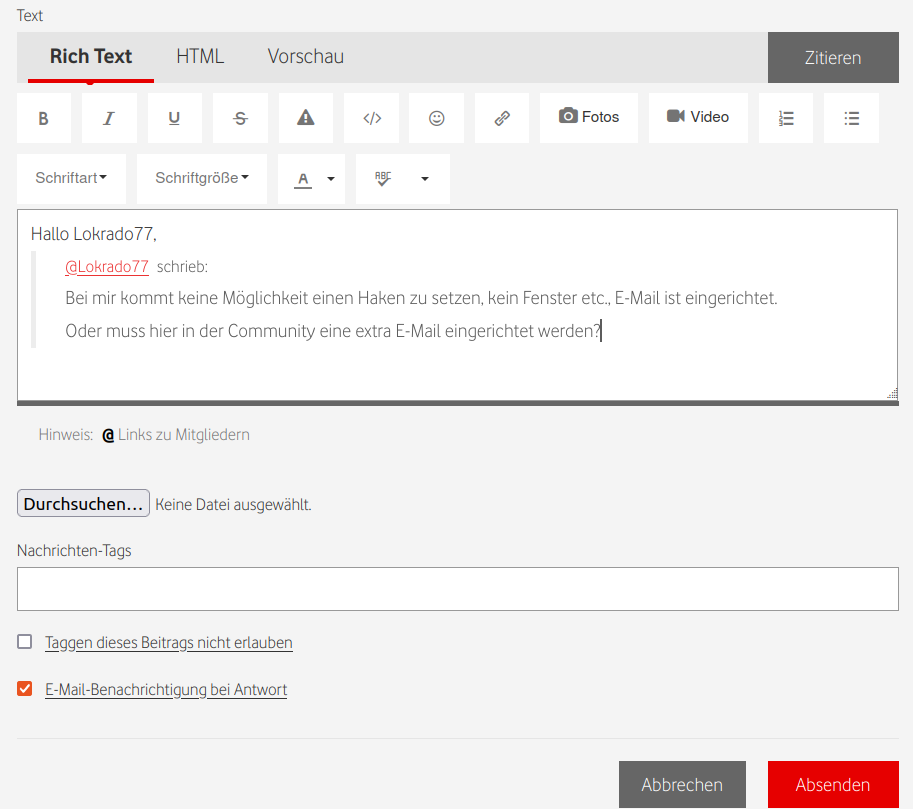
Task: Apply italic formatting
Action: (x=109, y=118)
